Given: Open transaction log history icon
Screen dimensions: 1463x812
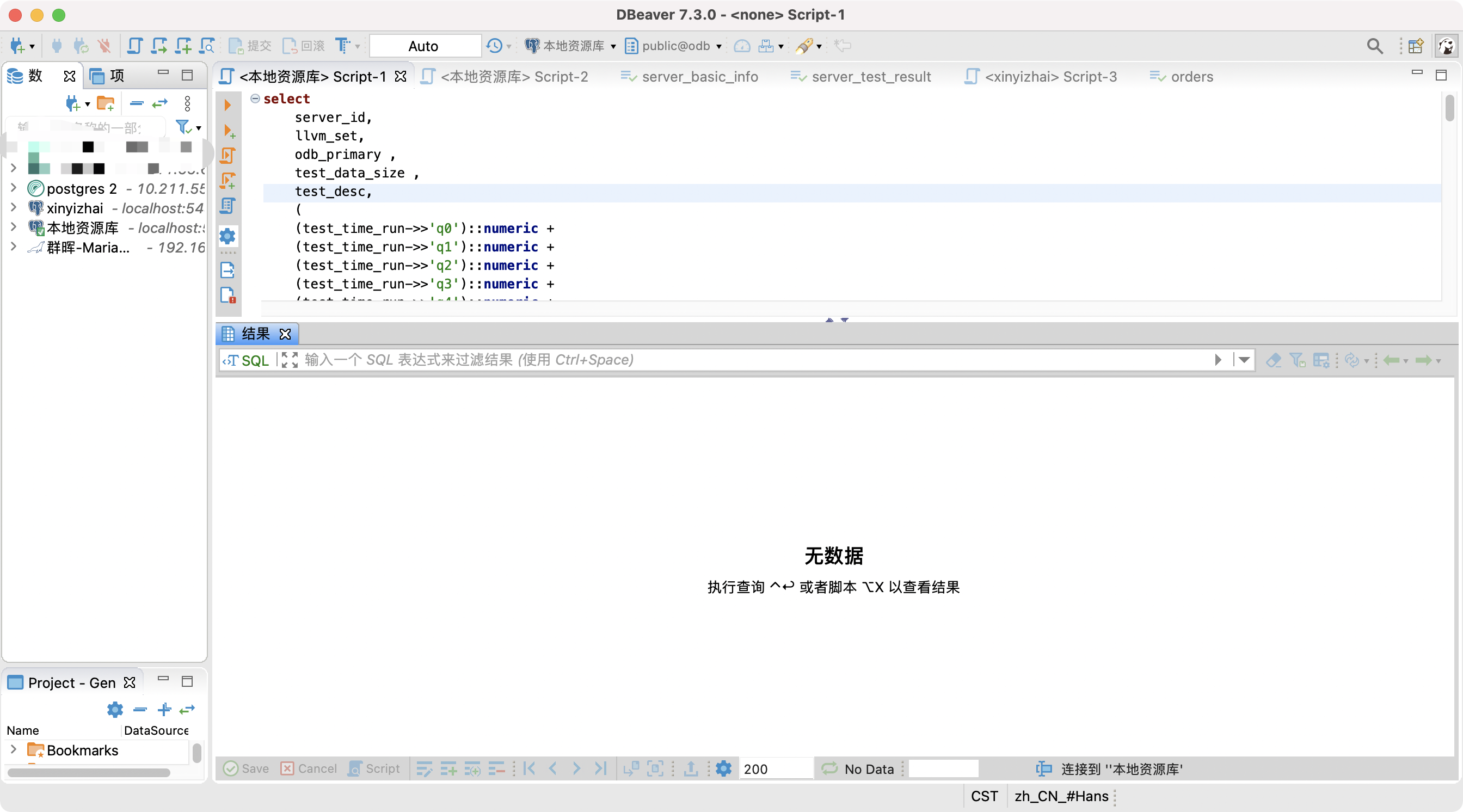Looking at the screenshot, I should [x=493, y=46].
